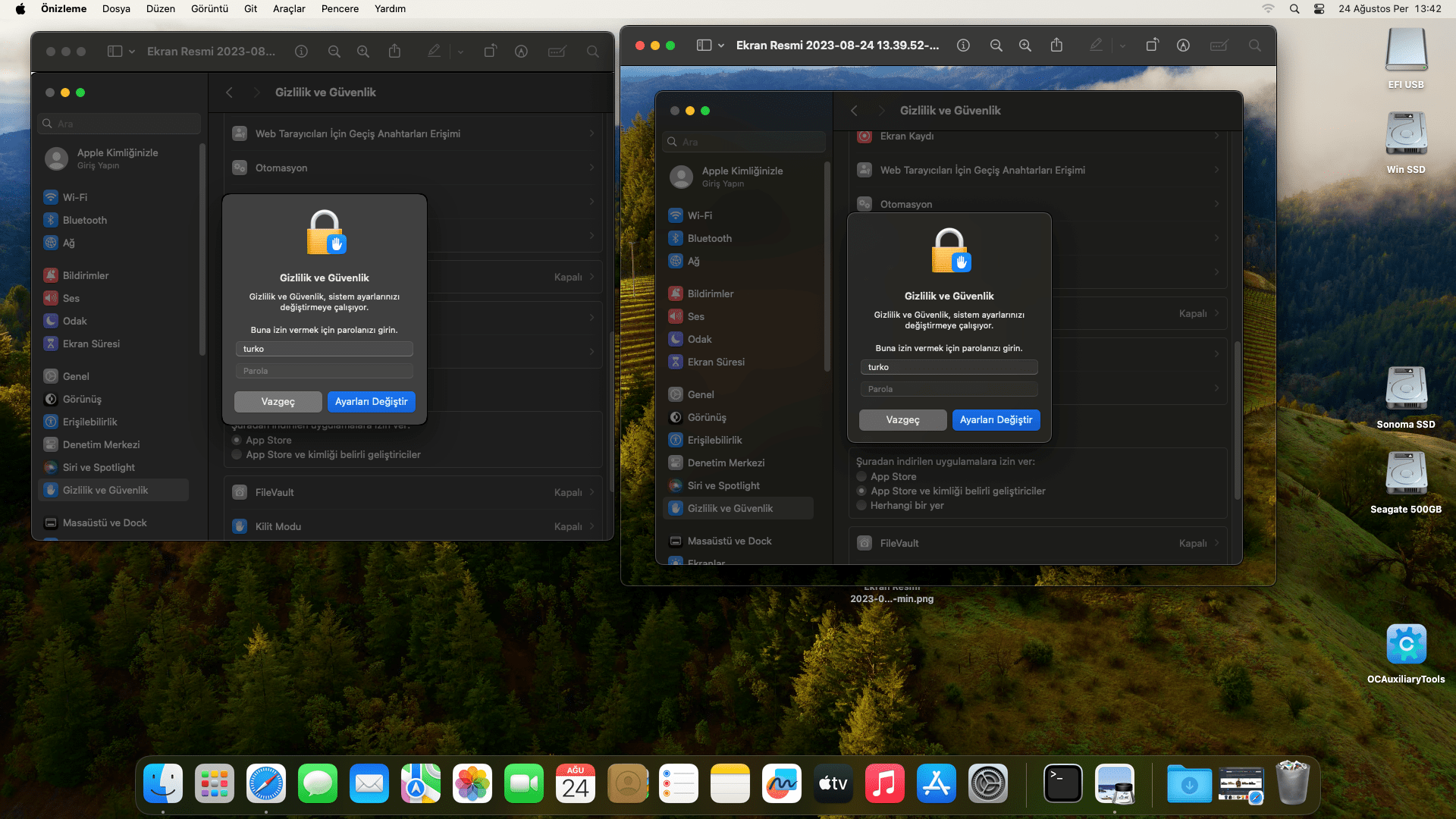The width and height of the screenshot is (1456, 819).
Task: Choose "App Store ve kimliği belirli geliştiriciler" radio
Action: point(861,491)
